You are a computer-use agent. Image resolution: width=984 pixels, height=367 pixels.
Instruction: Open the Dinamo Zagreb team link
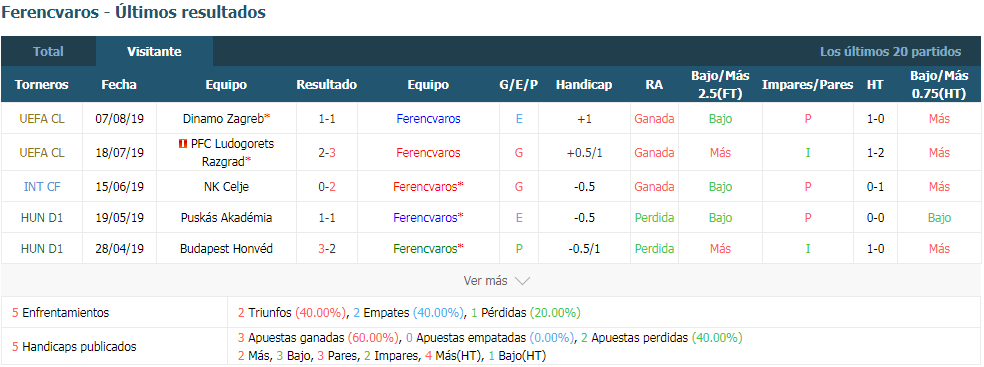(223, 119)
